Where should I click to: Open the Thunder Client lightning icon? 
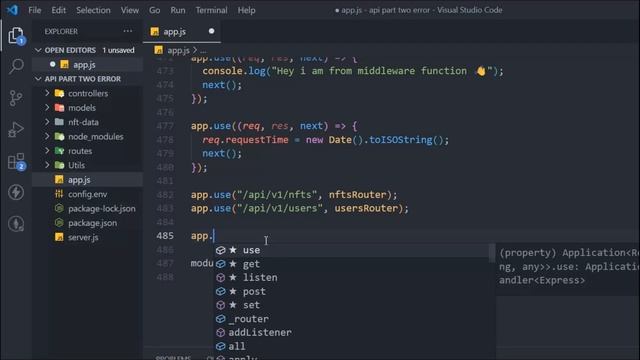16,192
